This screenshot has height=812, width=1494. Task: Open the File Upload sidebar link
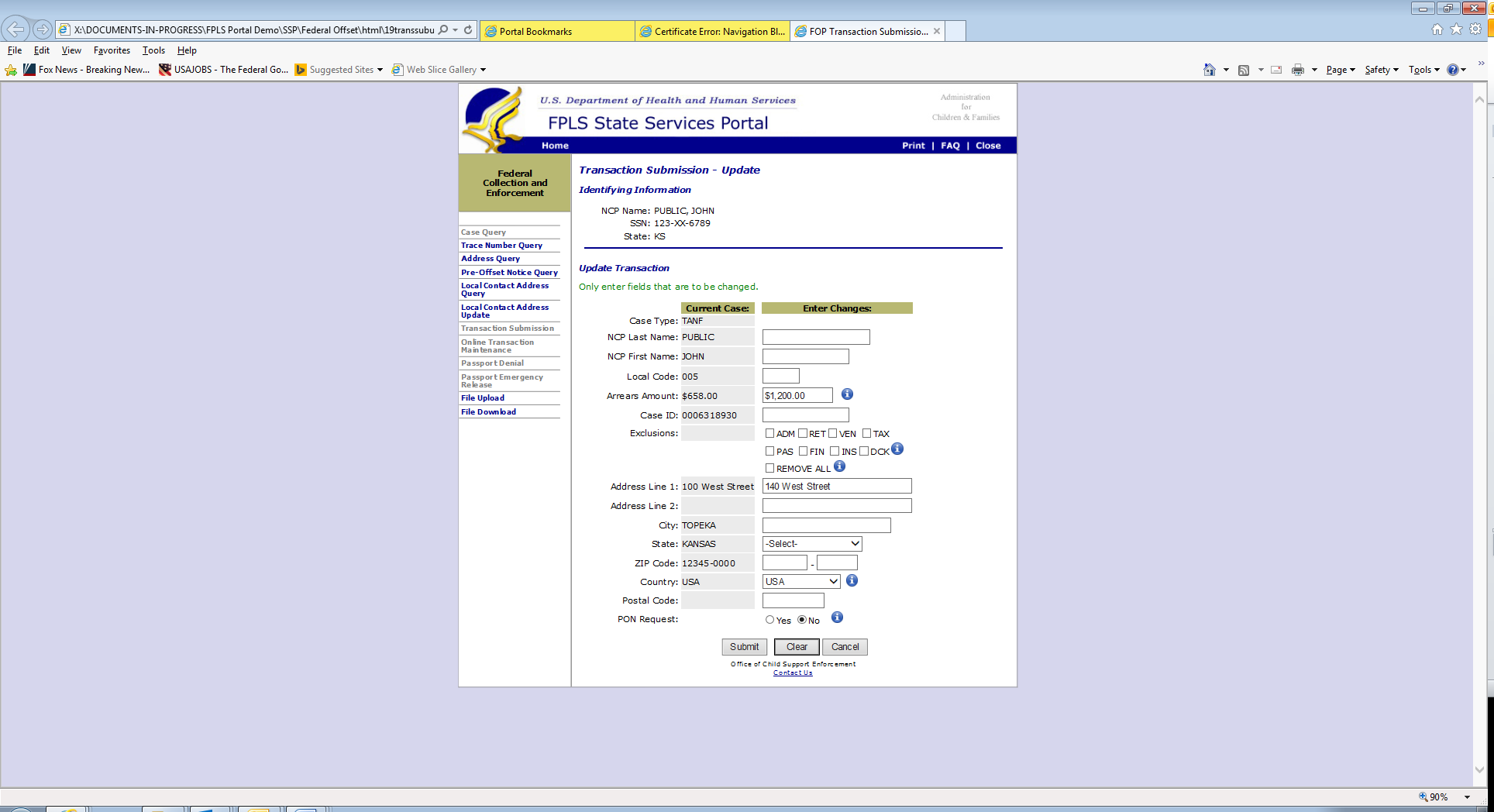click(483, 398)
